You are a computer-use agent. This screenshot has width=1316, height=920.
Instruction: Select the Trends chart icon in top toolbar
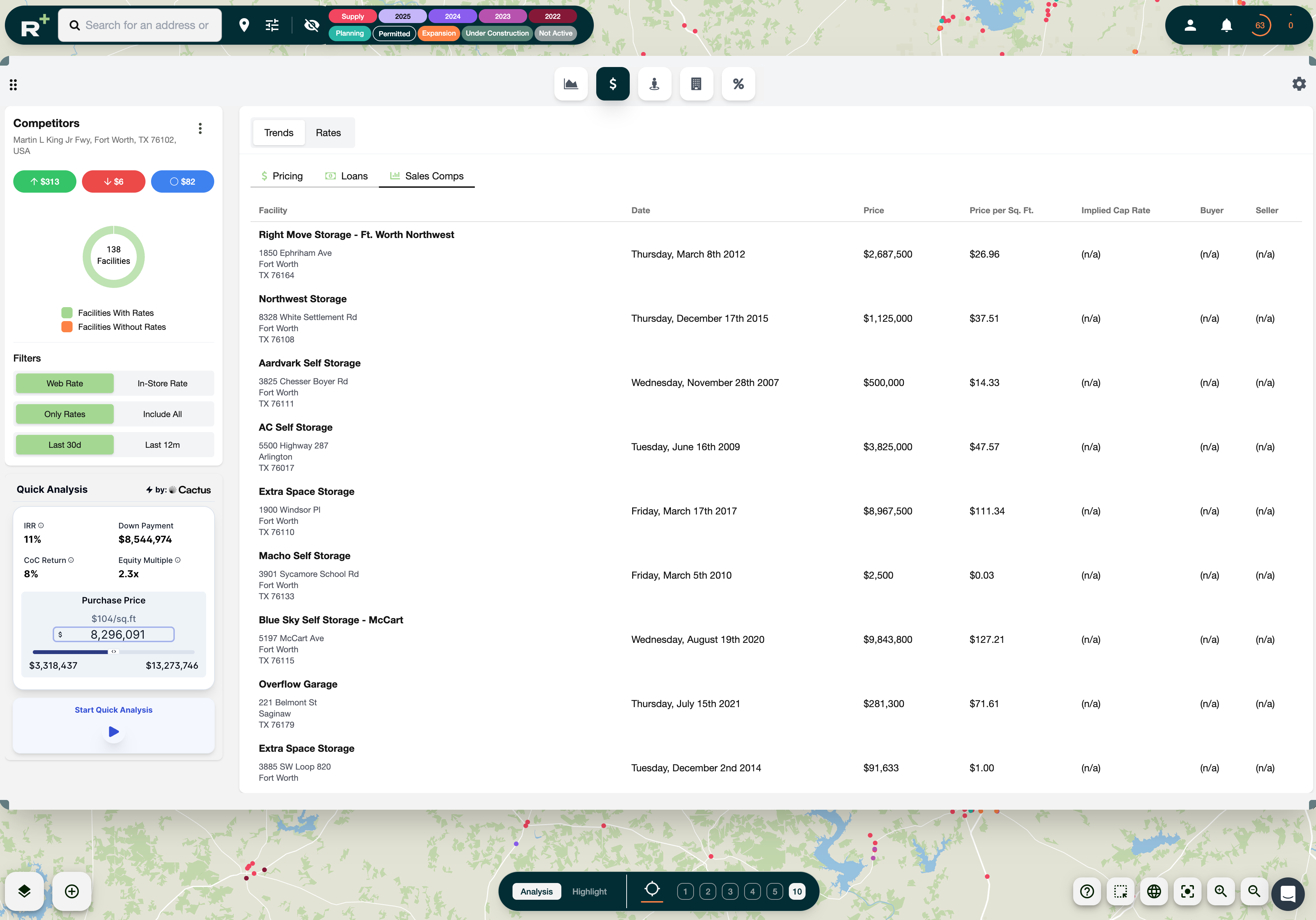point(570,84)
